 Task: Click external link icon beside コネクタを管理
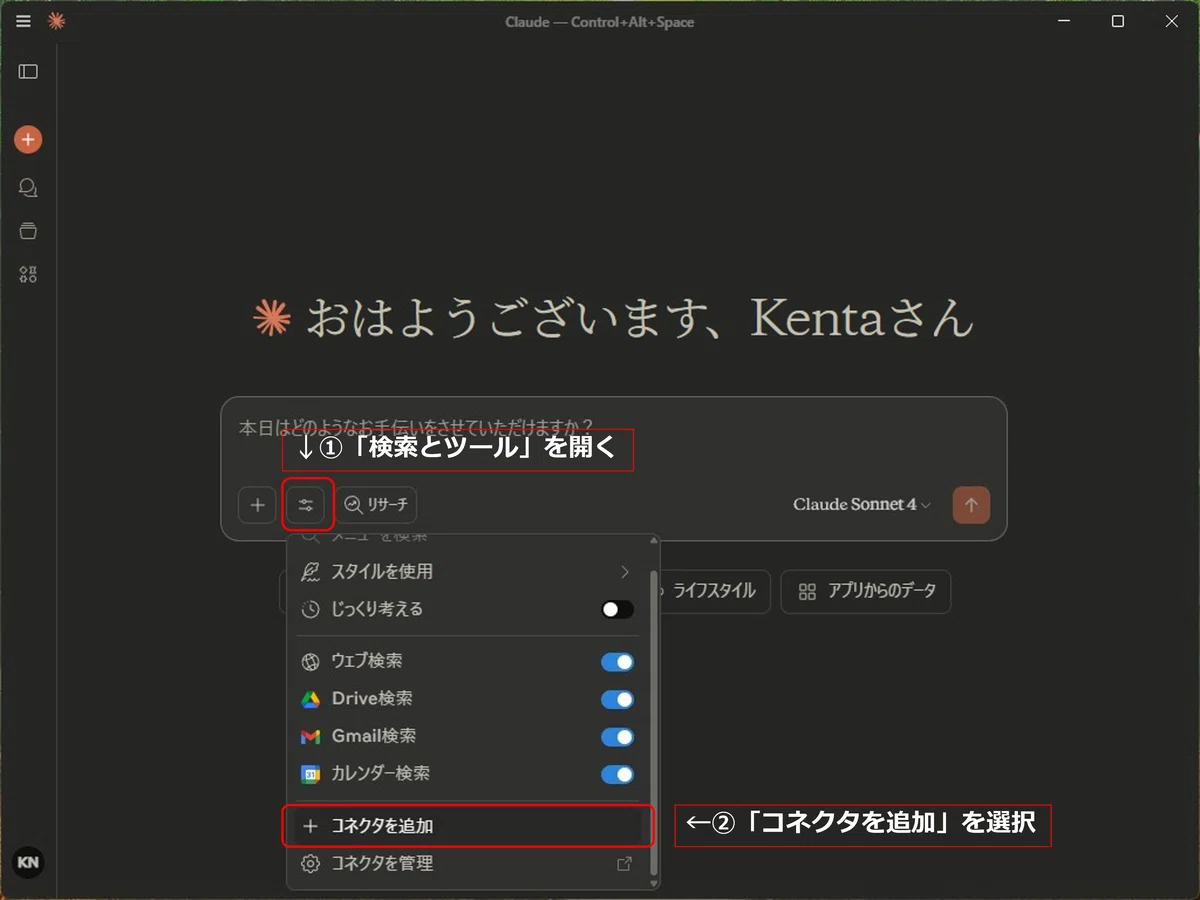(624, 864)
